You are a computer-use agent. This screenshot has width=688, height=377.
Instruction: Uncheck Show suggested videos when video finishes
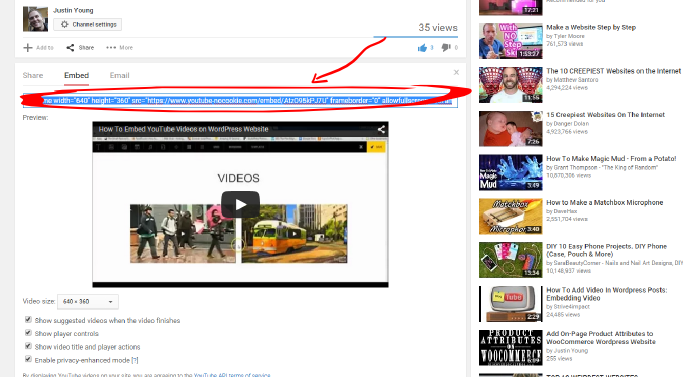[x=28, y=320]
